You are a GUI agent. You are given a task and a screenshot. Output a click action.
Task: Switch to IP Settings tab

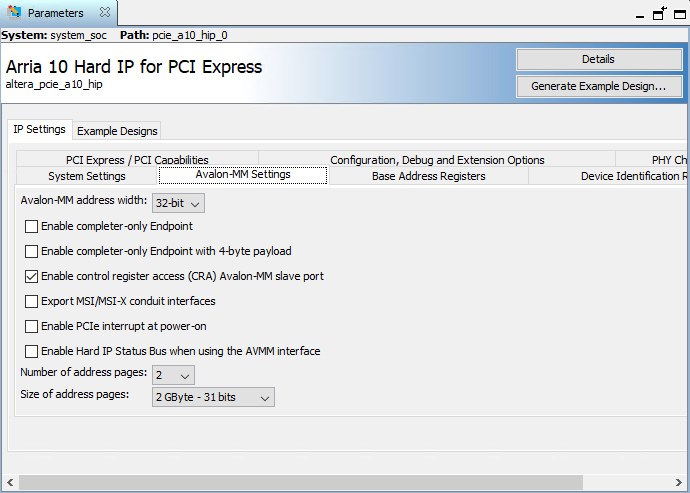(40, 129)
